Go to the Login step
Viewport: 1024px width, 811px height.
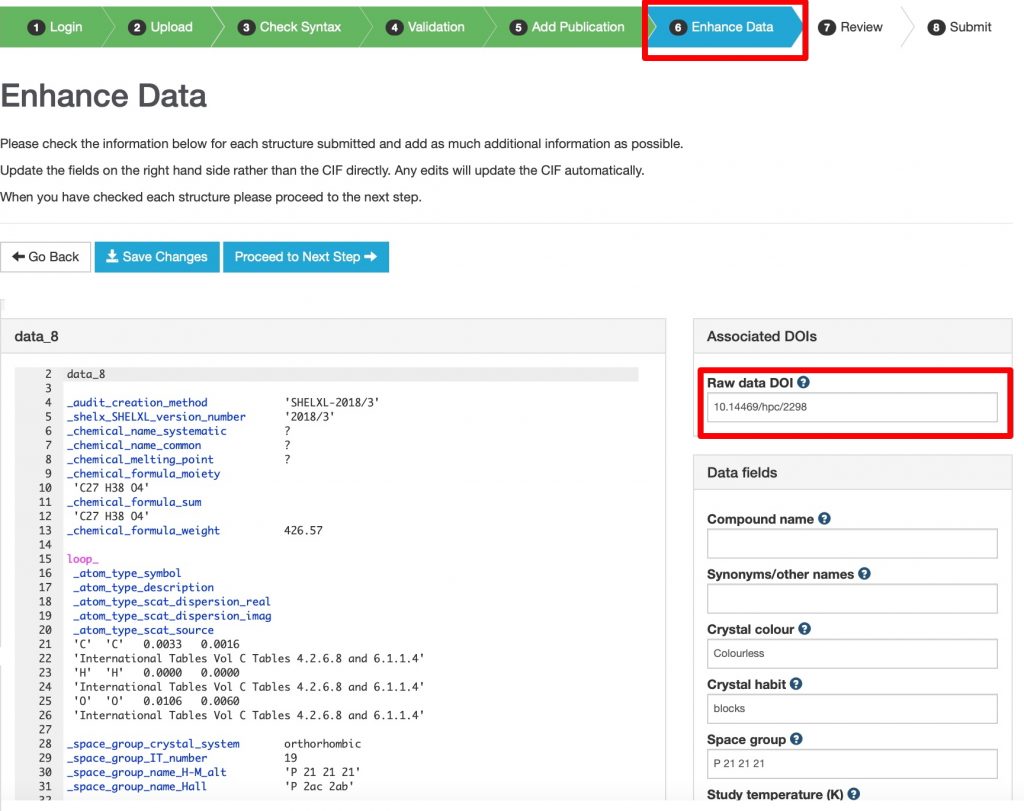coord(55,27)
